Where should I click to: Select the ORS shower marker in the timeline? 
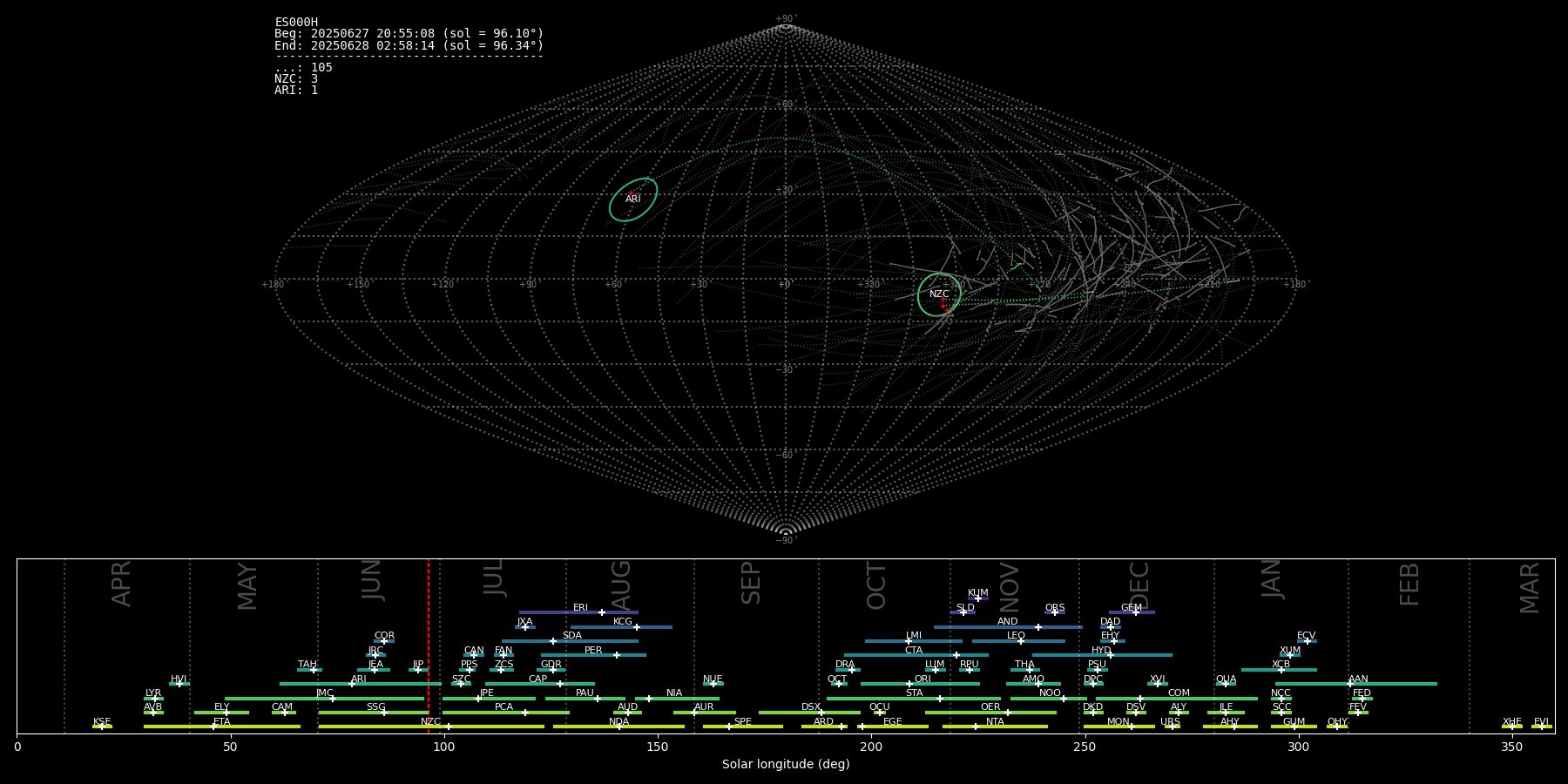pyautogui.click(x=1055, y=612)
